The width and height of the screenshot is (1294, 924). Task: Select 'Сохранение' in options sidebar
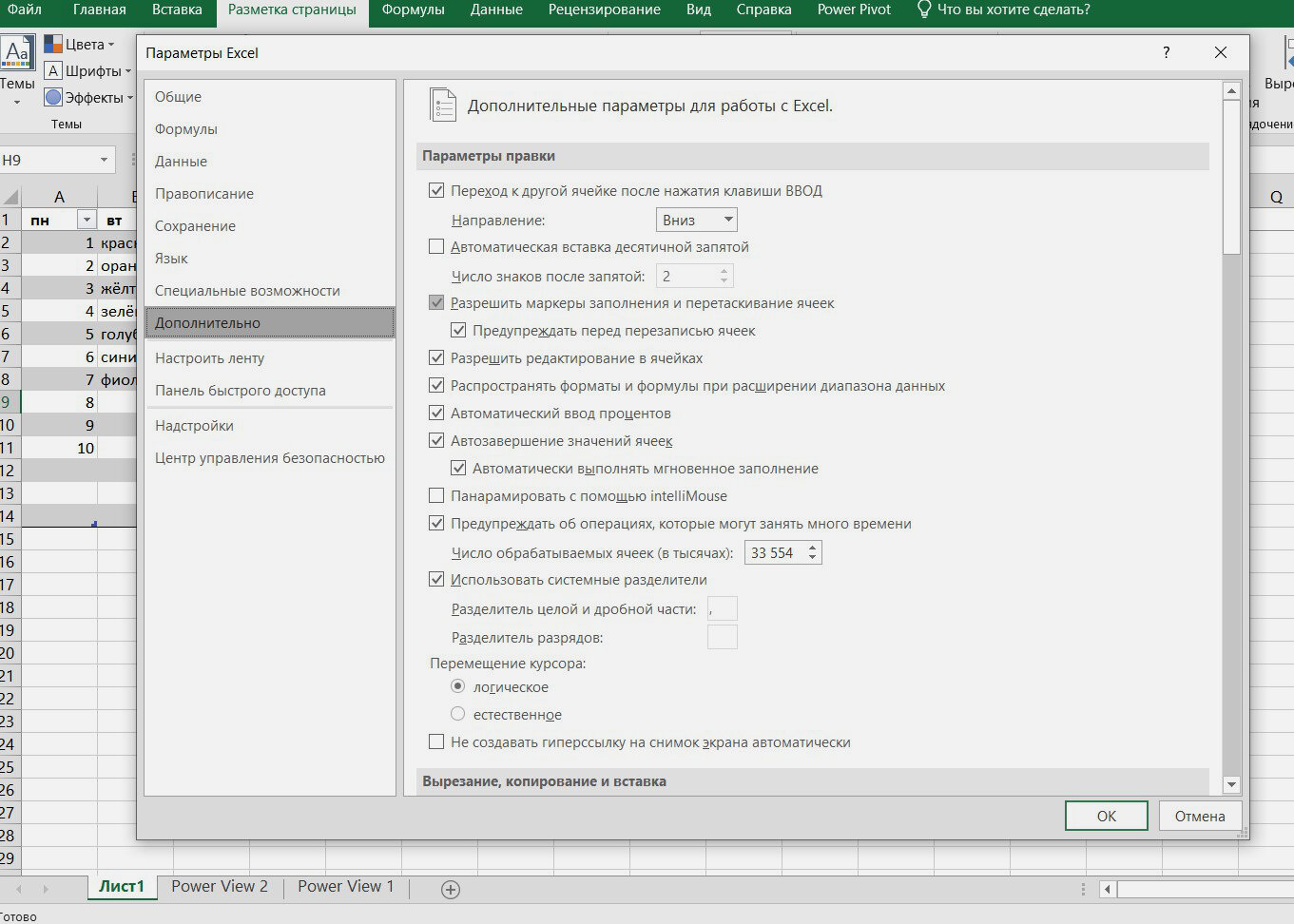tap(270, 226)
